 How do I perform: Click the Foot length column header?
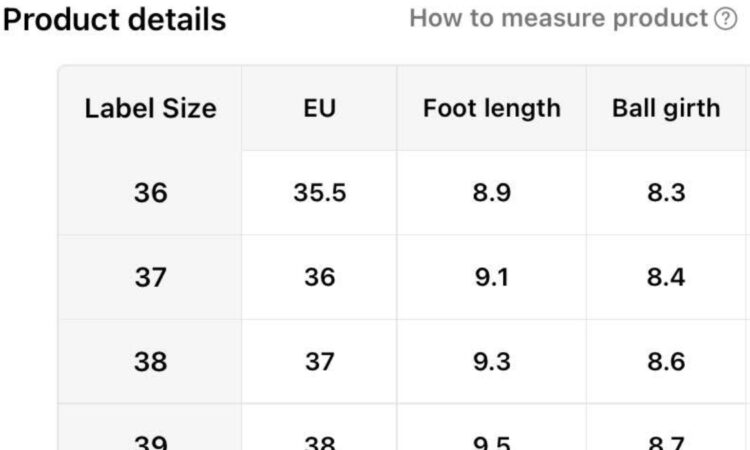tap(492, 108)
